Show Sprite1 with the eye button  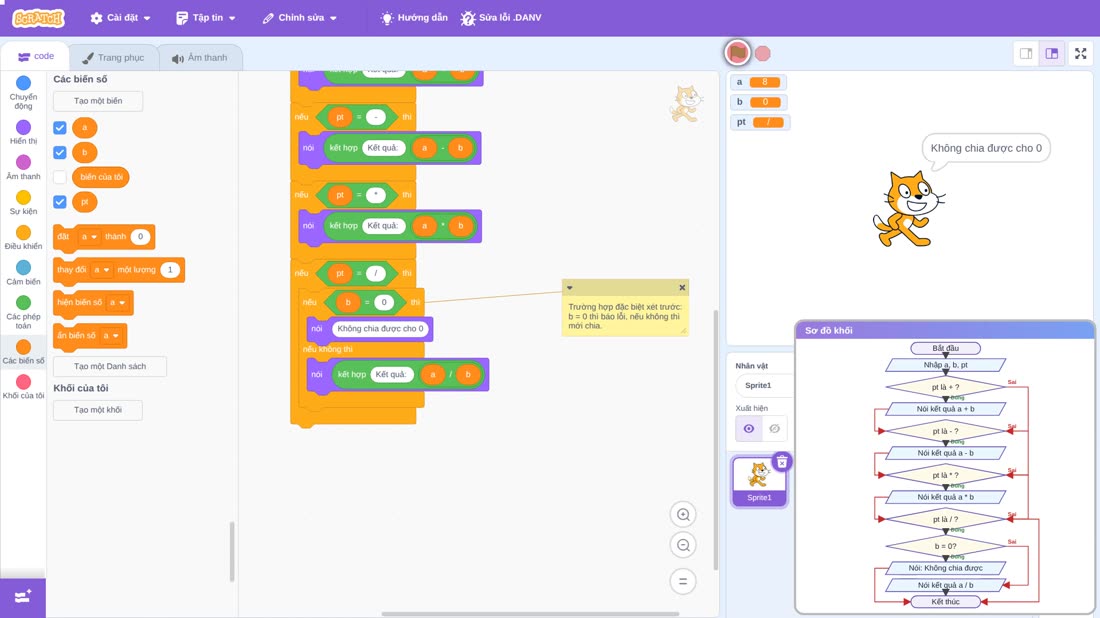click(x=749, y=429)
